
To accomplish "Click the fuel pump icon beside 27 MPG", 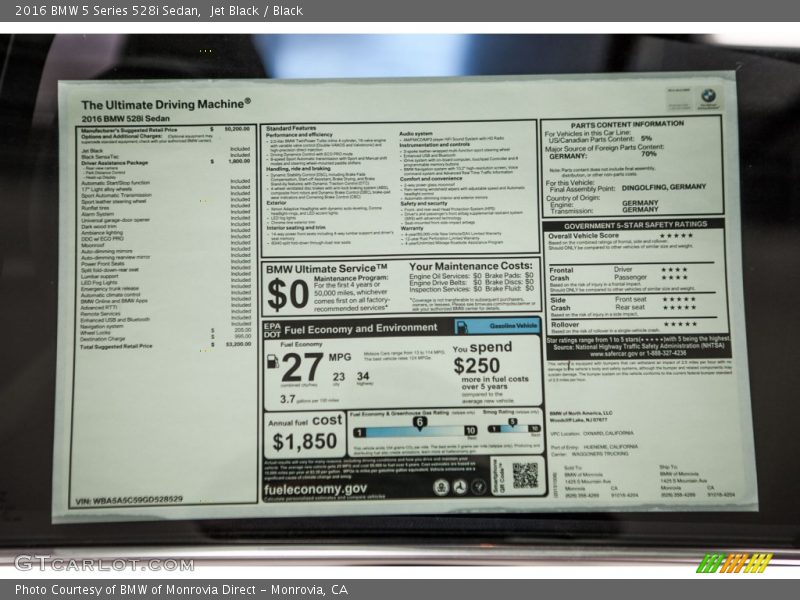I will pyautogui.click(x=272, y=361).
